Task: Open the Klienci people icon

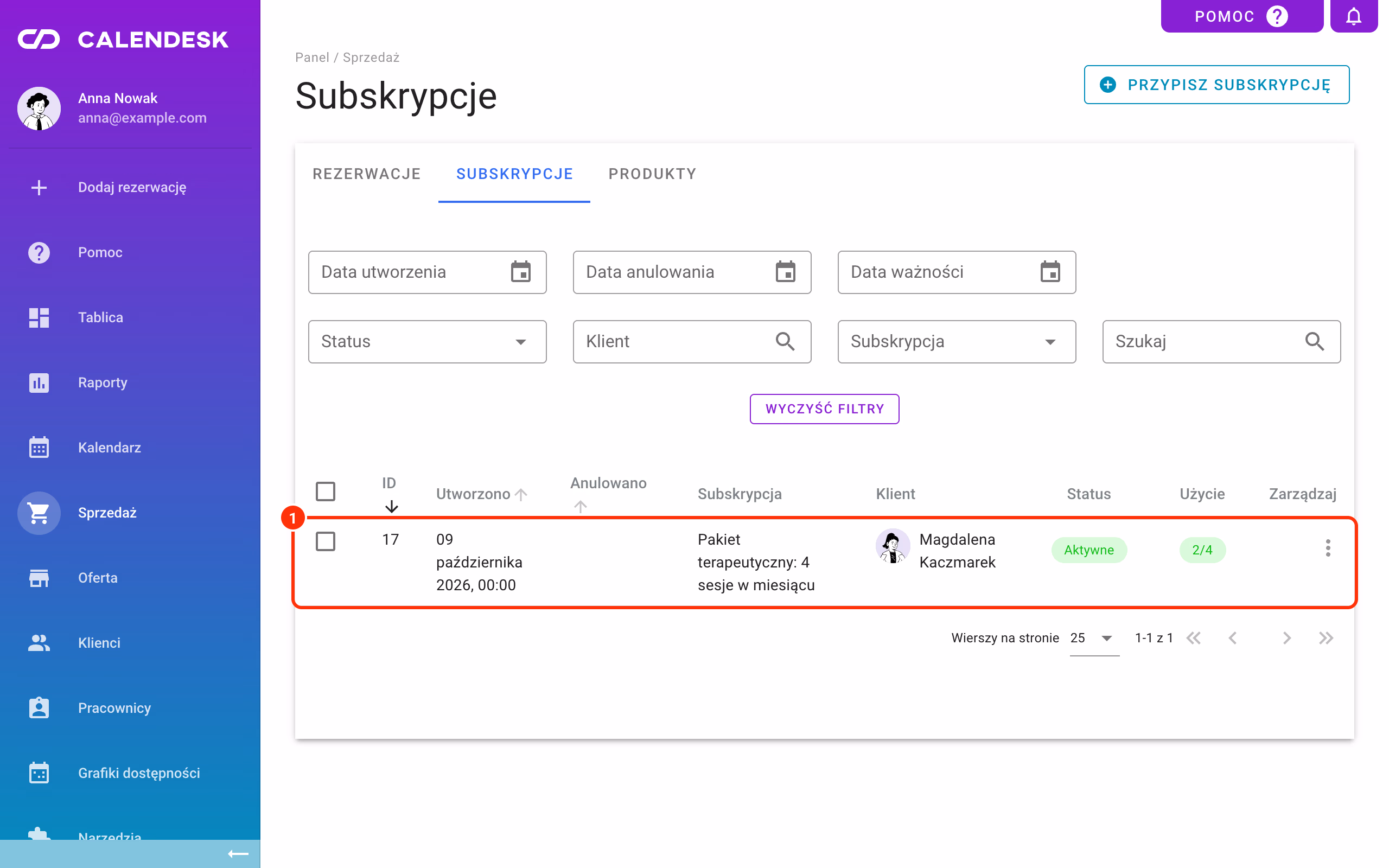Action: tap(39, 642)
